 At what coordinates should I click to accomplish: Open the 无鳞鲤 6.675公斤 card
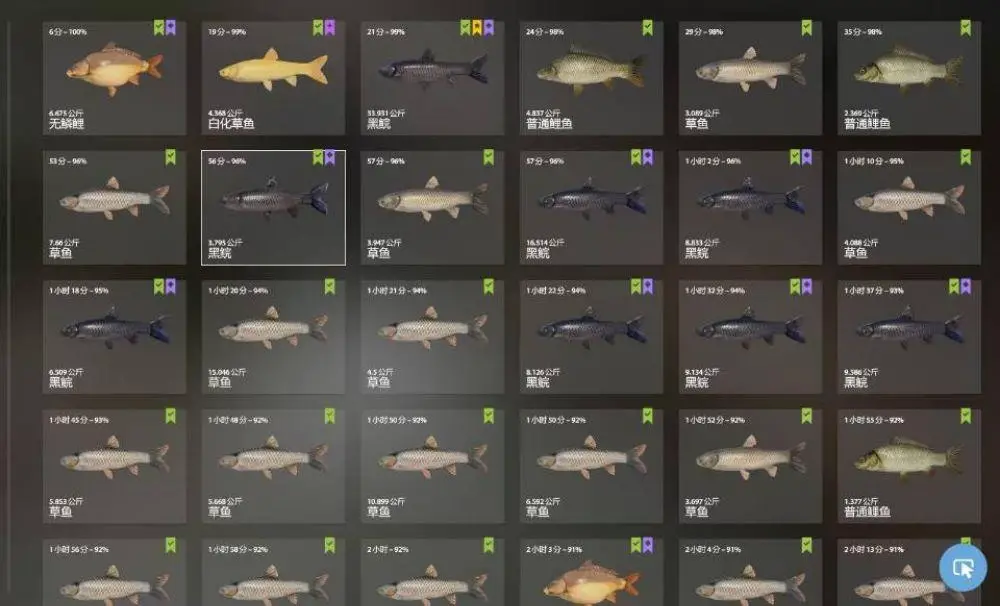coord(114,78)
